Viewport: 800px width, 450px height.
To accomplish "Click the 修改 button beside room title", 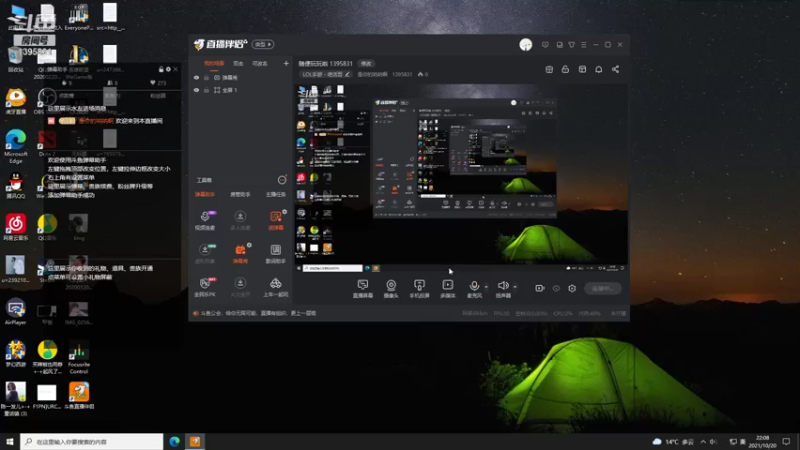I will tap(366, 64).
